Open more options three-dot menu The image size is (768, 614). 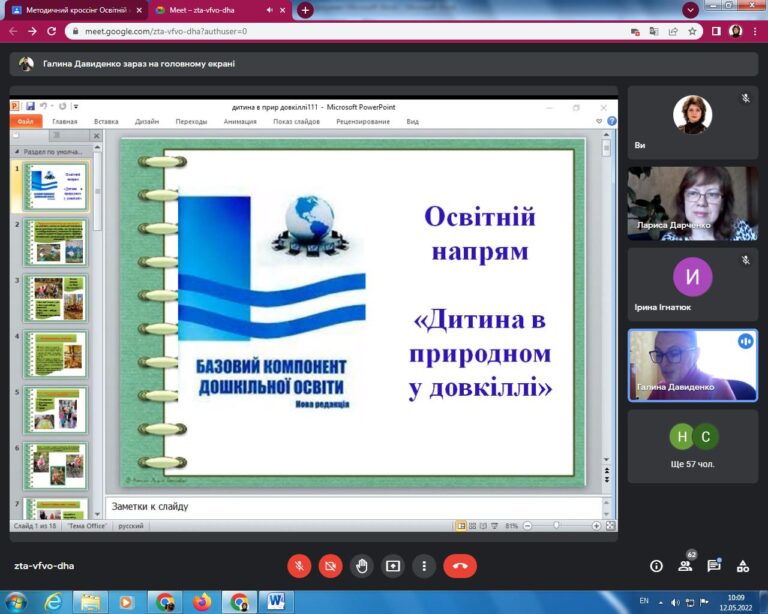coord(424,566)
